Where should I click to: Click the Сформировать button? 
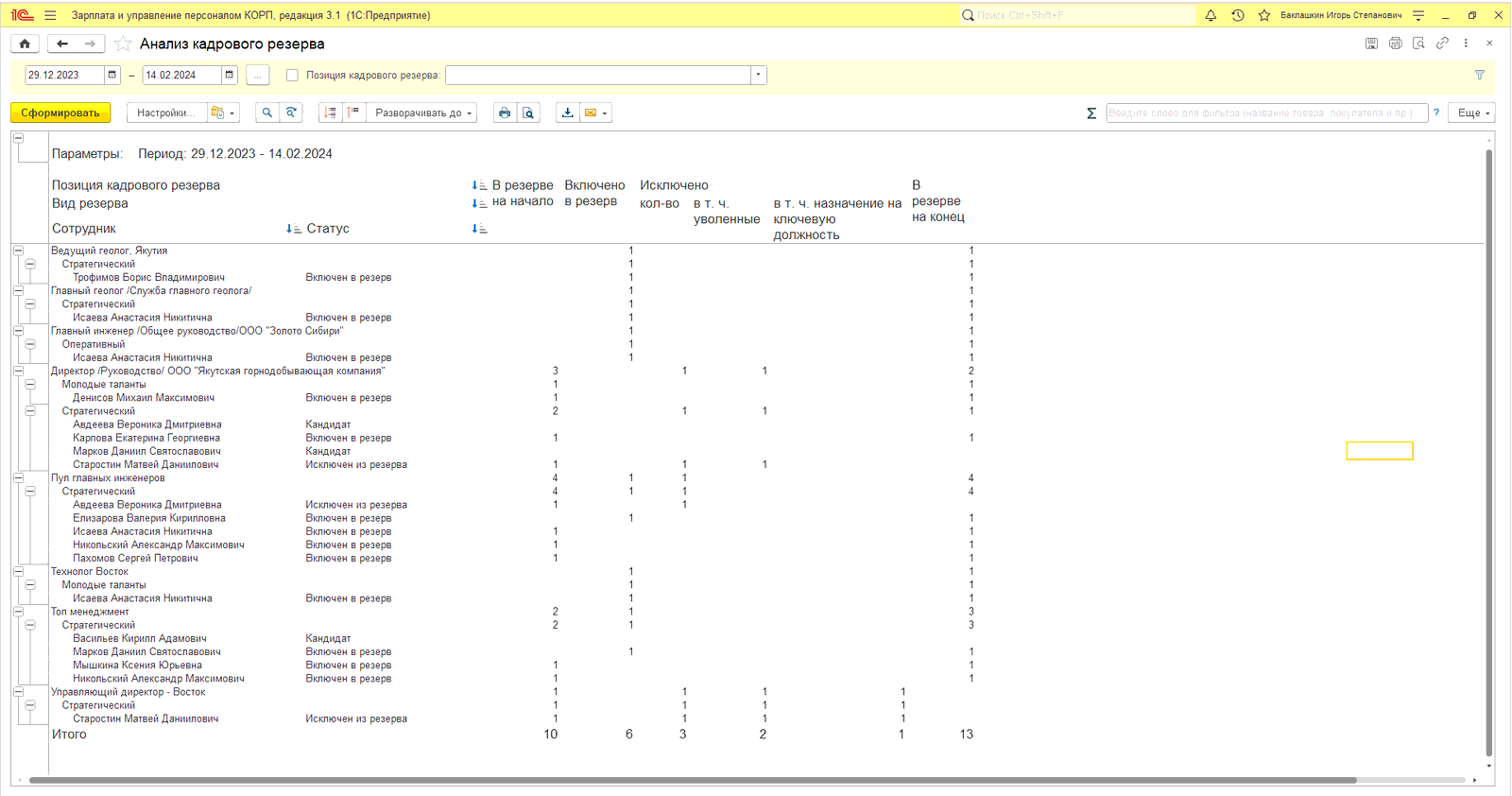point(60,112)
